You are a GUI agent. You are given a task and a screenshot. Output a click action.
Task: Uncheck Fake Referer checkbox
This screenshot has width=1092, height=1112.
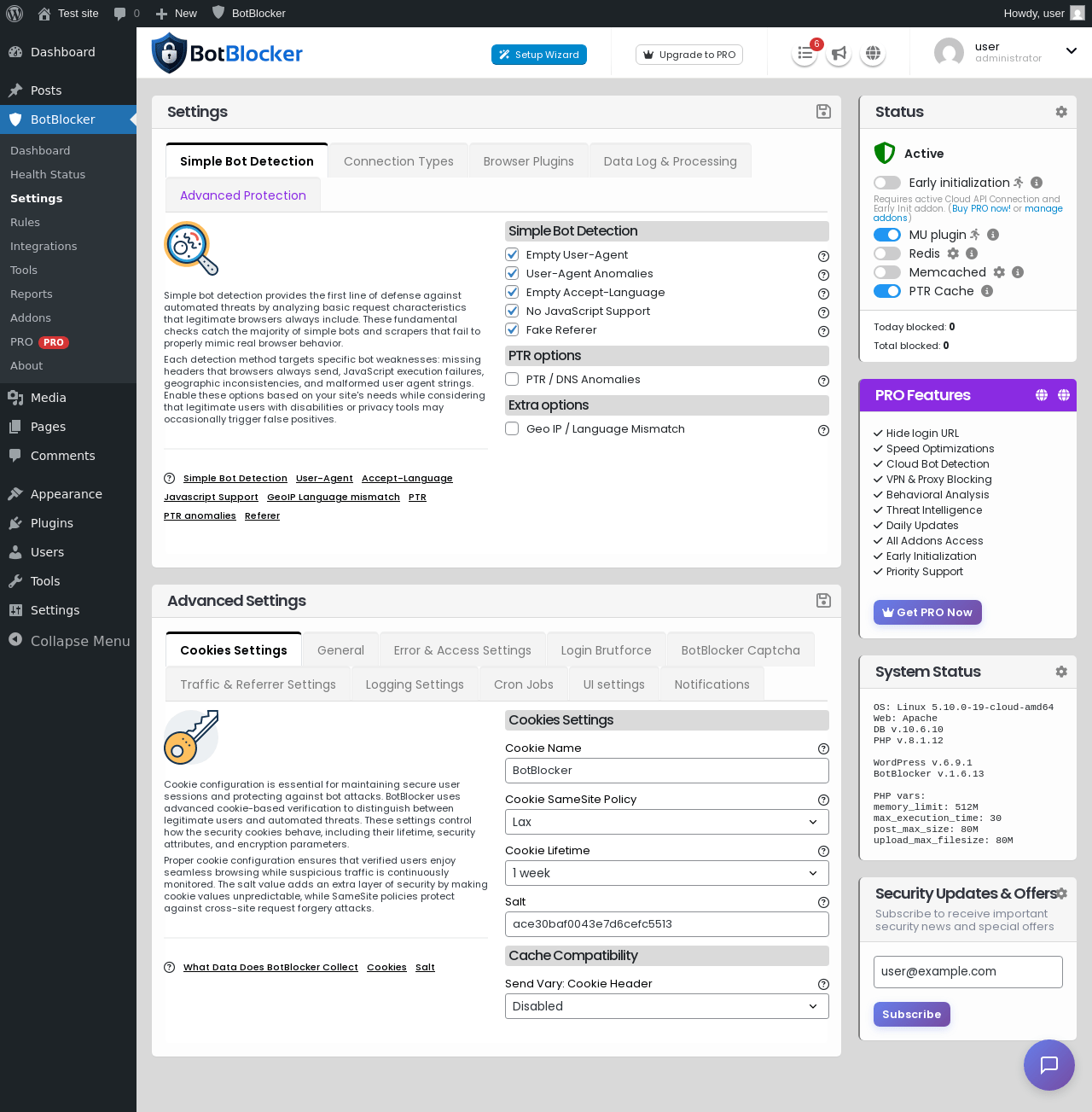(x=512, y=329)
